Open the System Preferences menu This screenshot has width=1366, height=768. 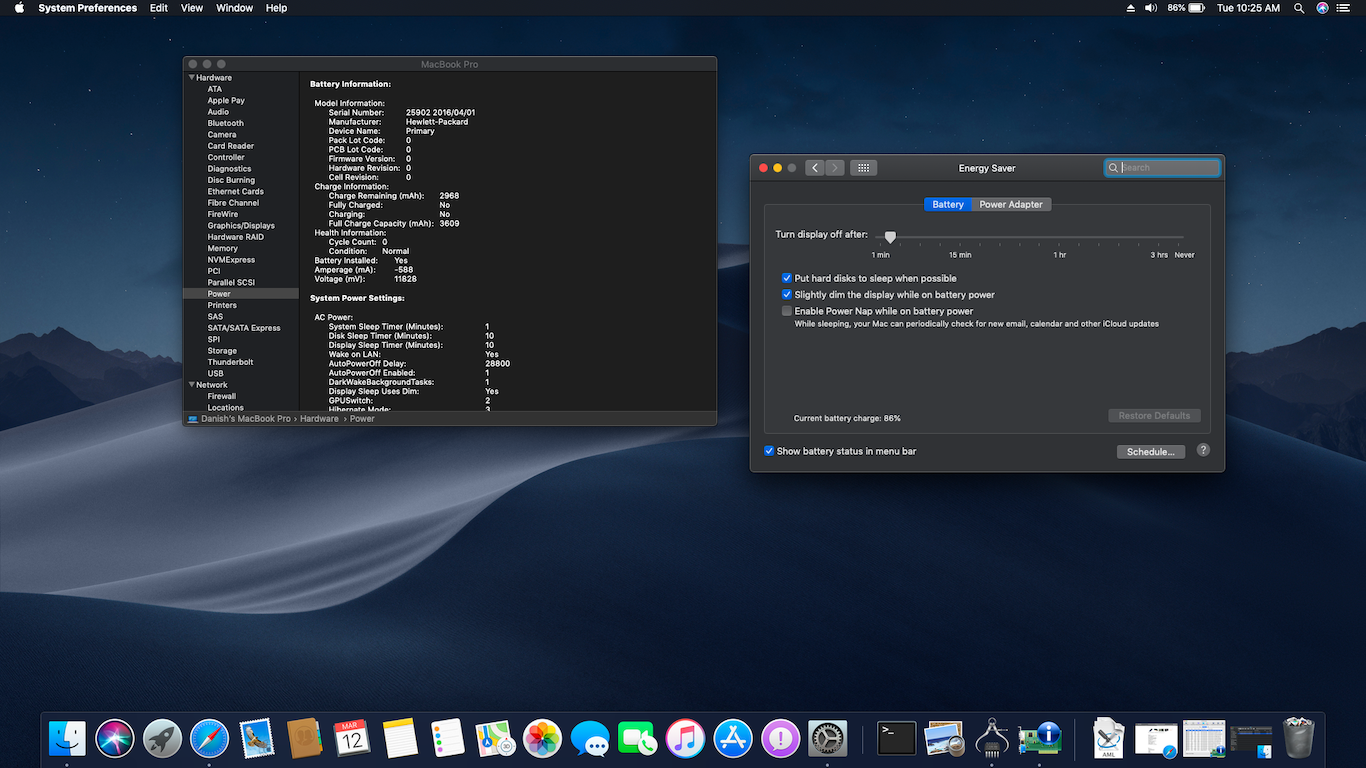click(88, 8)
